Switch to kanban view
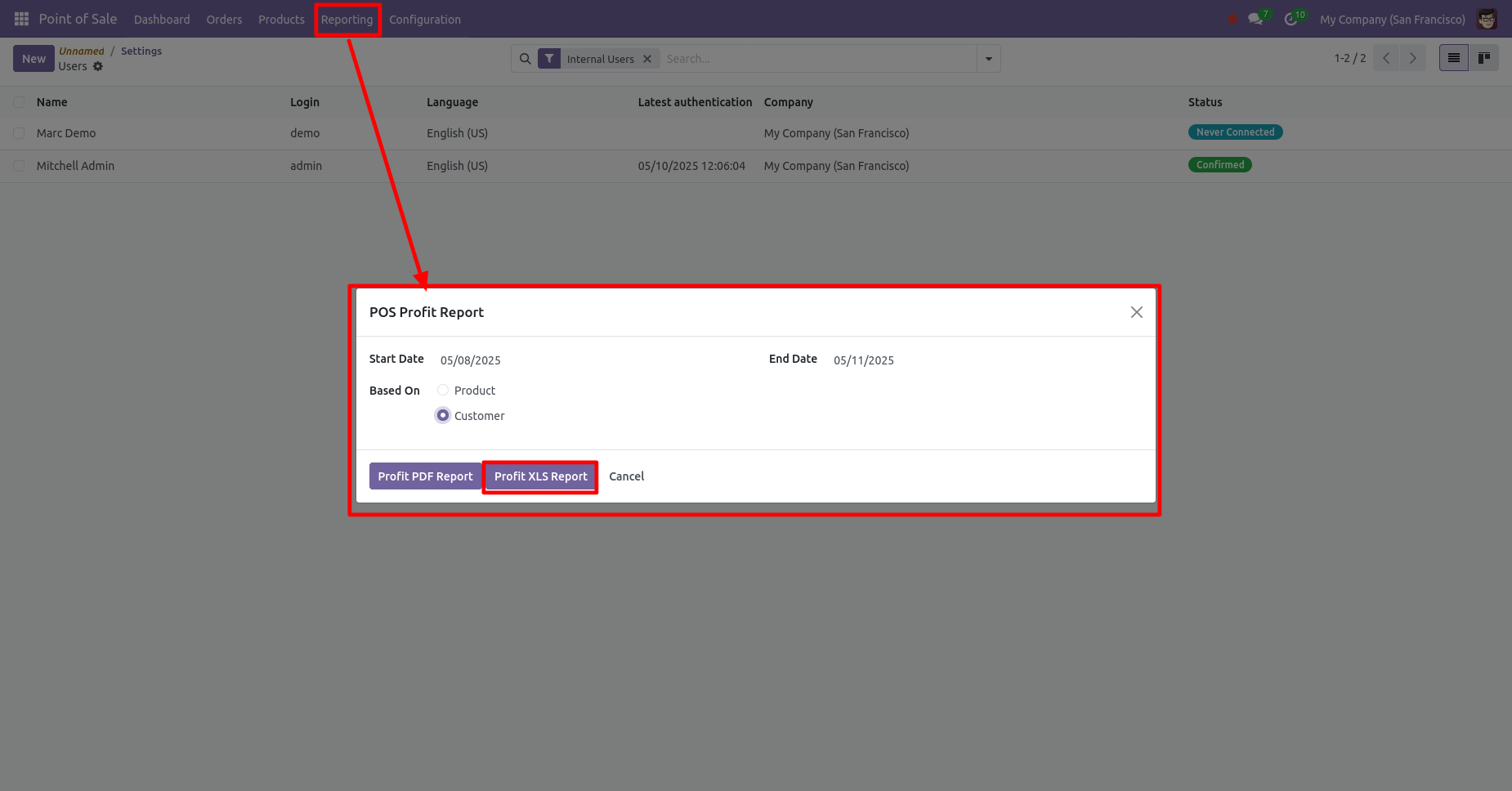Screen dimensions: 1512x791 click(x=1484, y=58)
